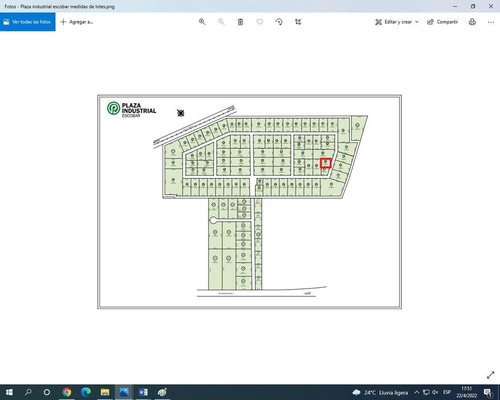Click the Compartir share button
The image size is (500, 400).
click(443, 22)
